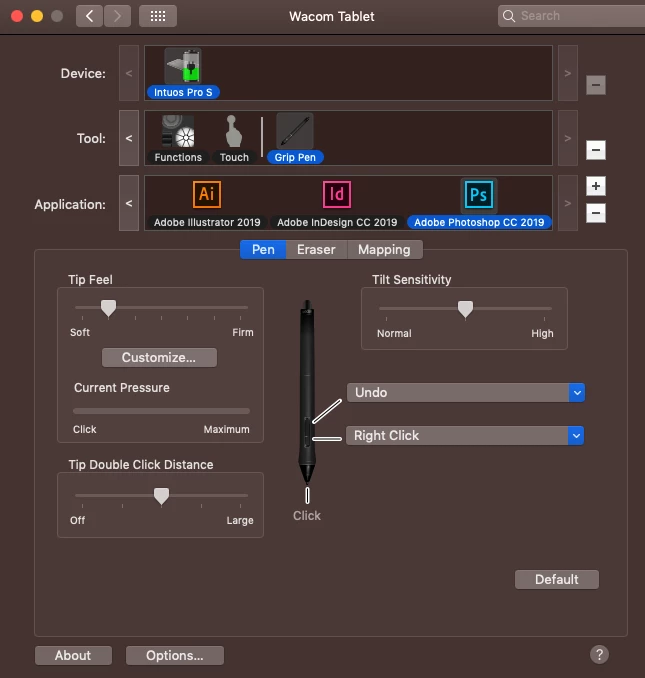
Task: Switch to the Pen tab
Action: tap(263, 249)
